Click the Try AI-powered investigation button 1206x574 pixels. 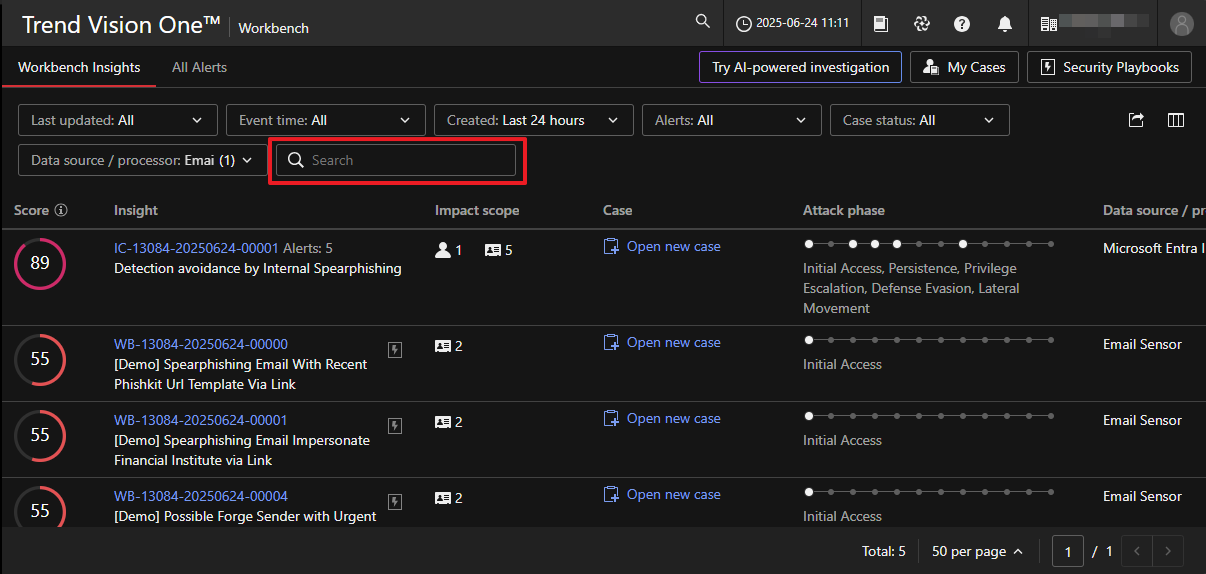[800, 67]
